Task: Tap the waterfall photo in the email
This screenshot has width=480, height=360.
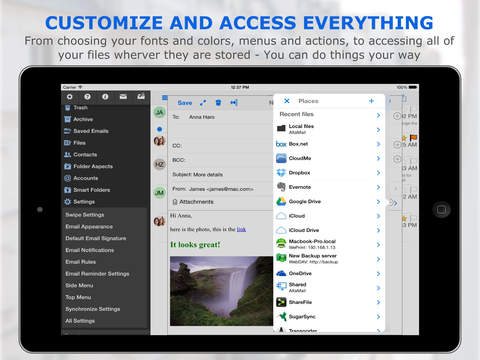Action: click(221, 291)
